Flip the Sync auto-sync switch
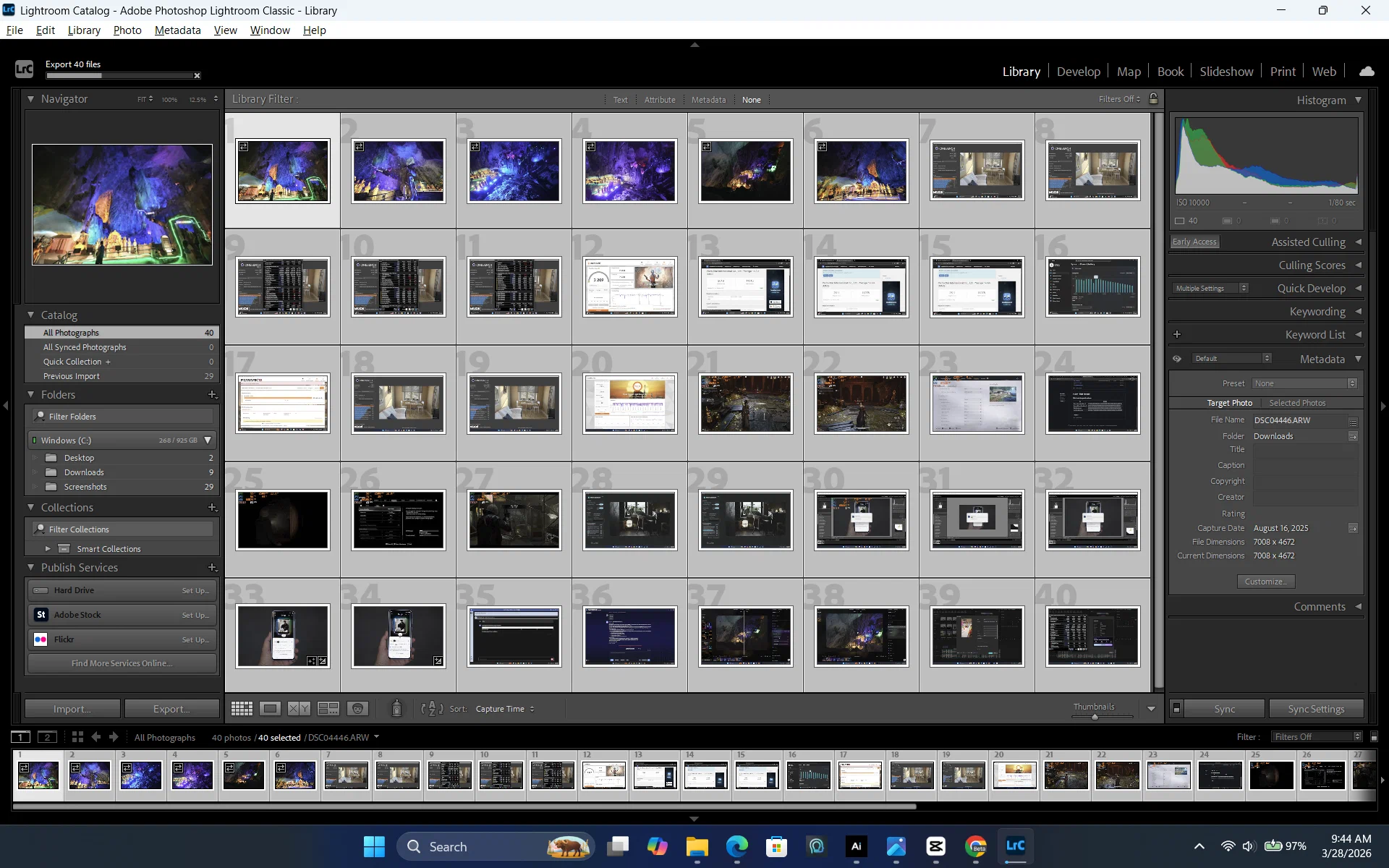This screenshot has height=868, width=1389. pos(1176,709)
